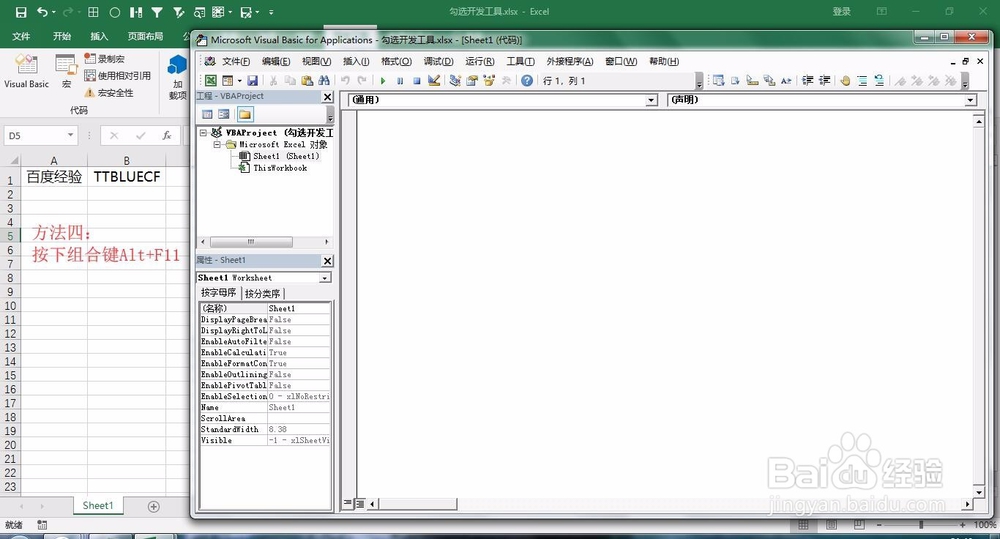Image resolution: width=1000 pixels, height=539 pixels.
Task: Add a new sheet with the plus button
Action: 154,506
